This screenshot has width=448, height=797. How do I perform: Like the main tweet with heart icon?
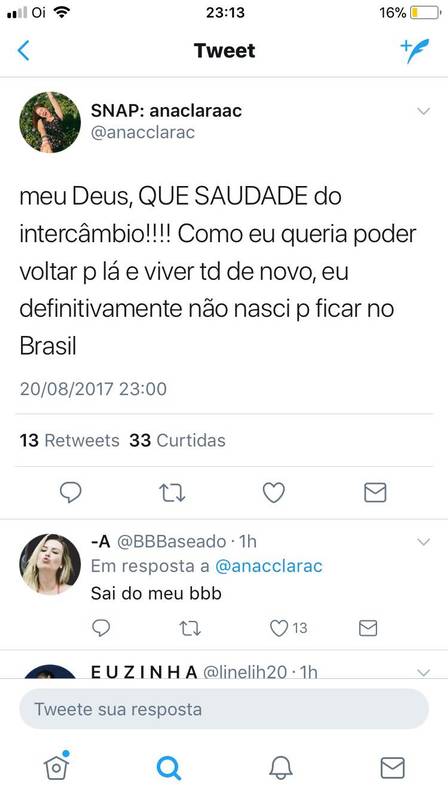(274, 493)
